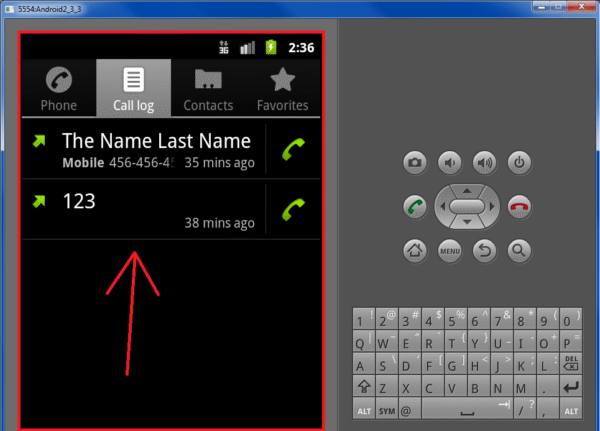Click the emulator camera hardware button

(415, 163)
